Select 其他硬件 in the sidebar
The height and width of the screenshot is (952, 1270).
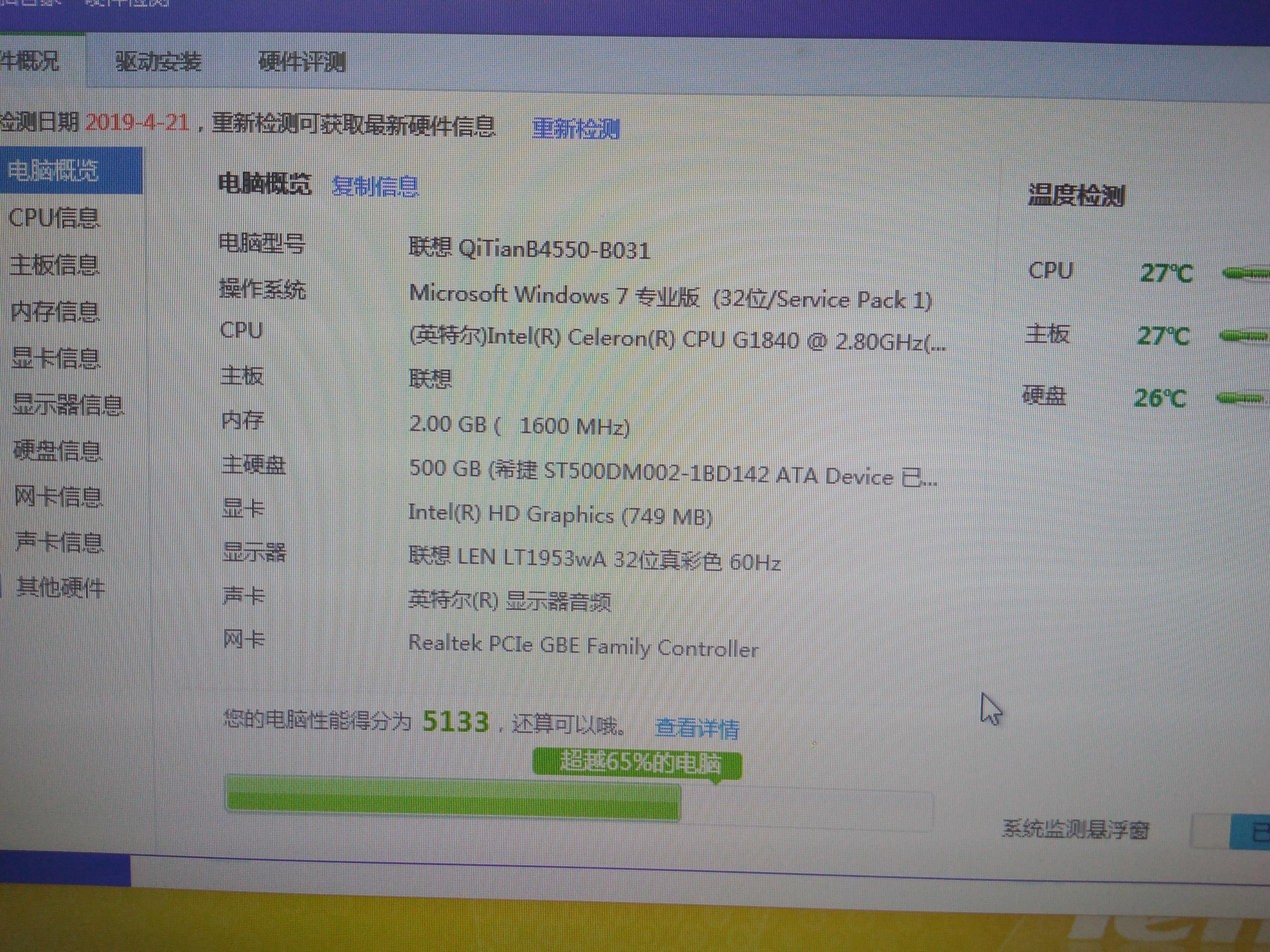click(61, 588)
